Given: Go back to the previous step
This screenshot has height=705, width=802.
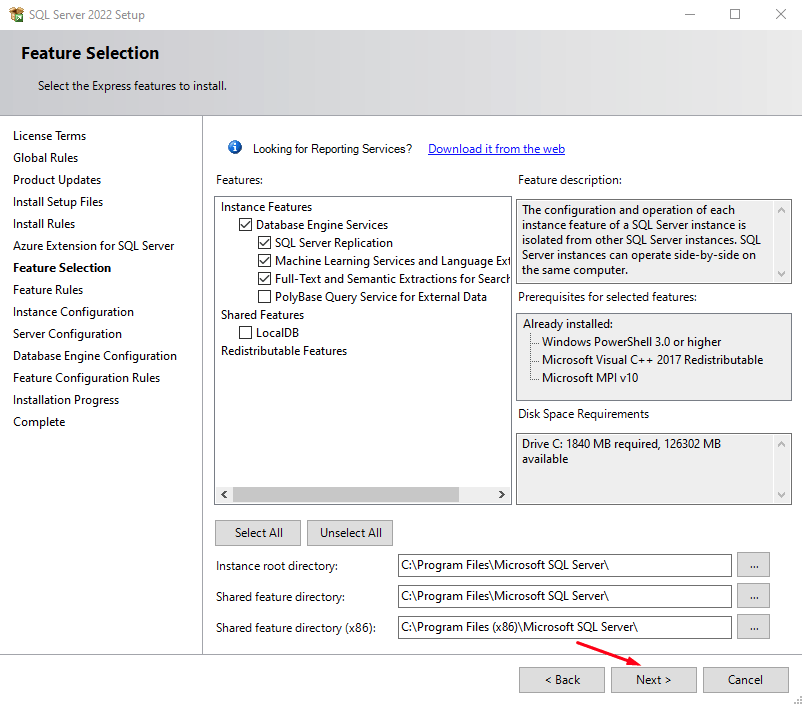Looking at the screenshot, I should pos(562,680).
